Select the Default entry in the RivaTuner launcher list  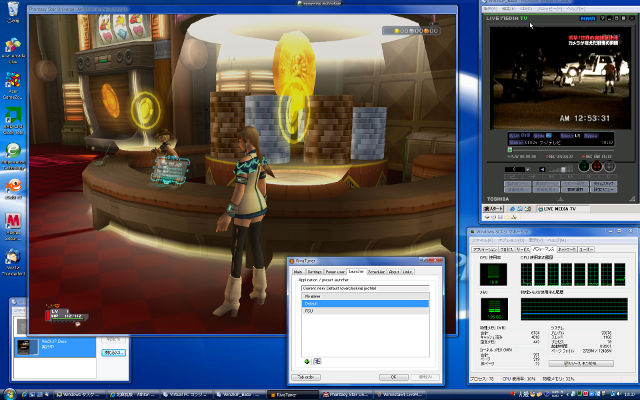pyautogui.click(x=365, y=304)
